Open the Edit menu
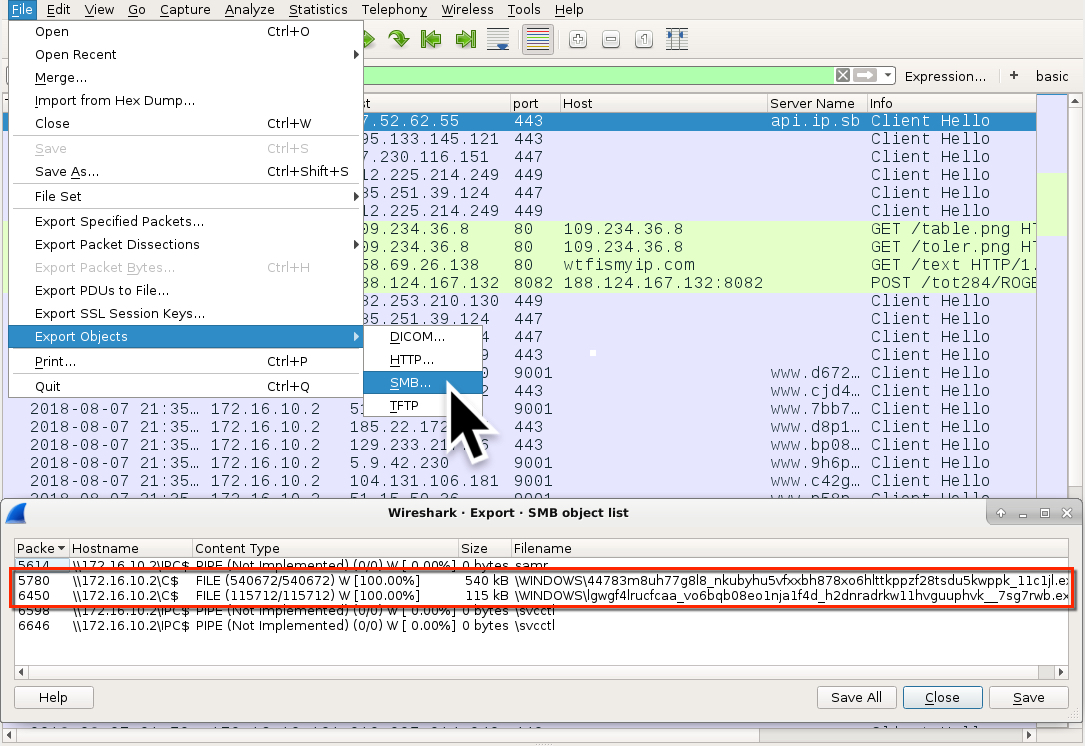Viewport: 1085px width, 746px height. pyautogui.click(x=58, y=10)
